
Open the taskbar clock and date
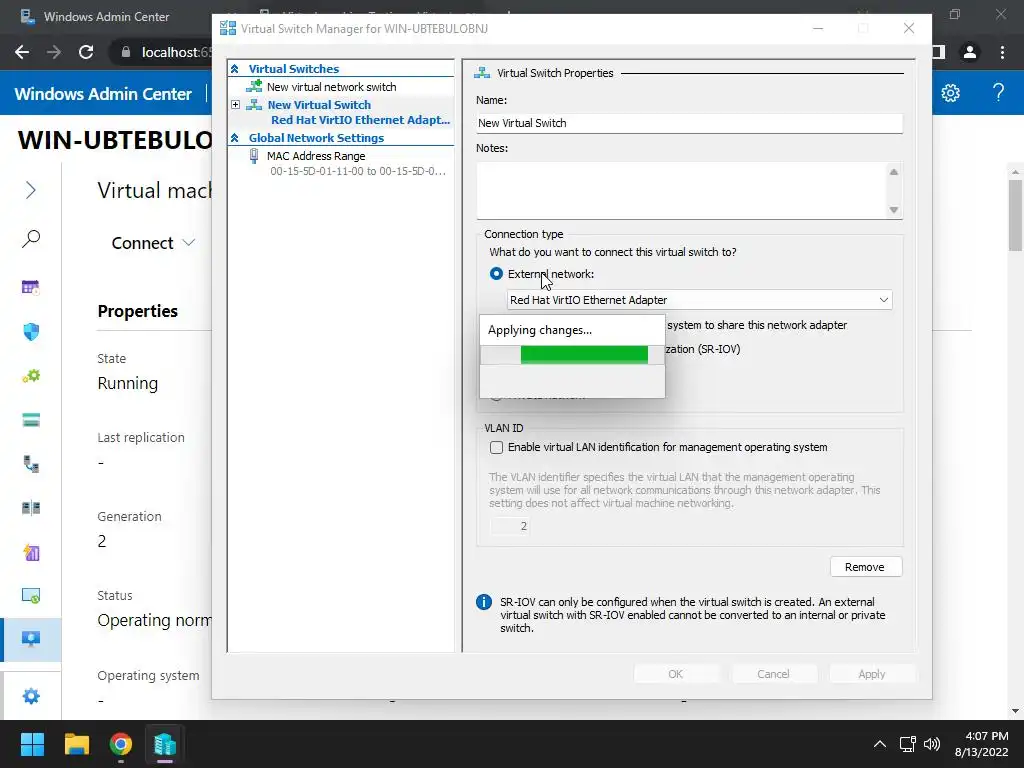click(982, 744)
